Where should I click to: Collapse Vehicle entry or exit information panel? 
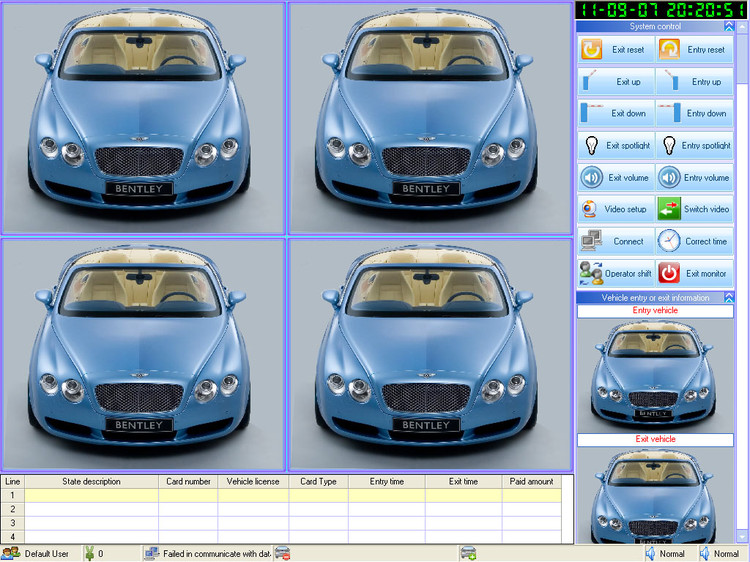[x=728, y=298]
